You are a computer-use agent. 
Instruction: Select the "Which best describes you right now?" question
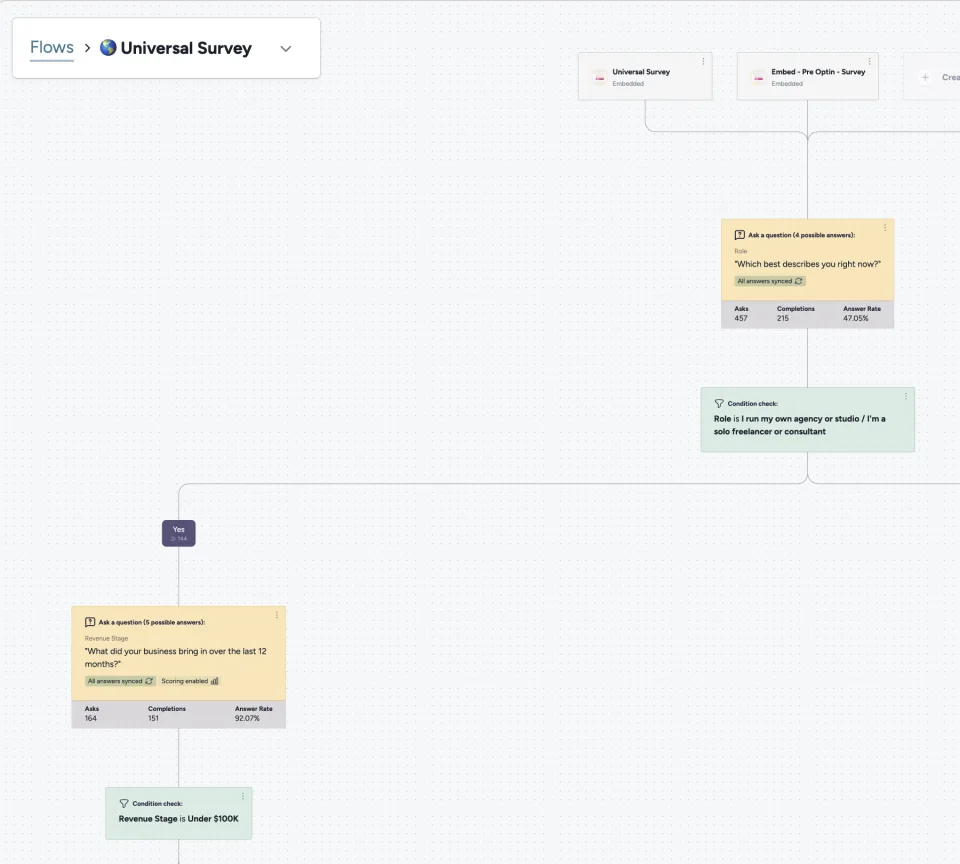click(x=808, y=264)
